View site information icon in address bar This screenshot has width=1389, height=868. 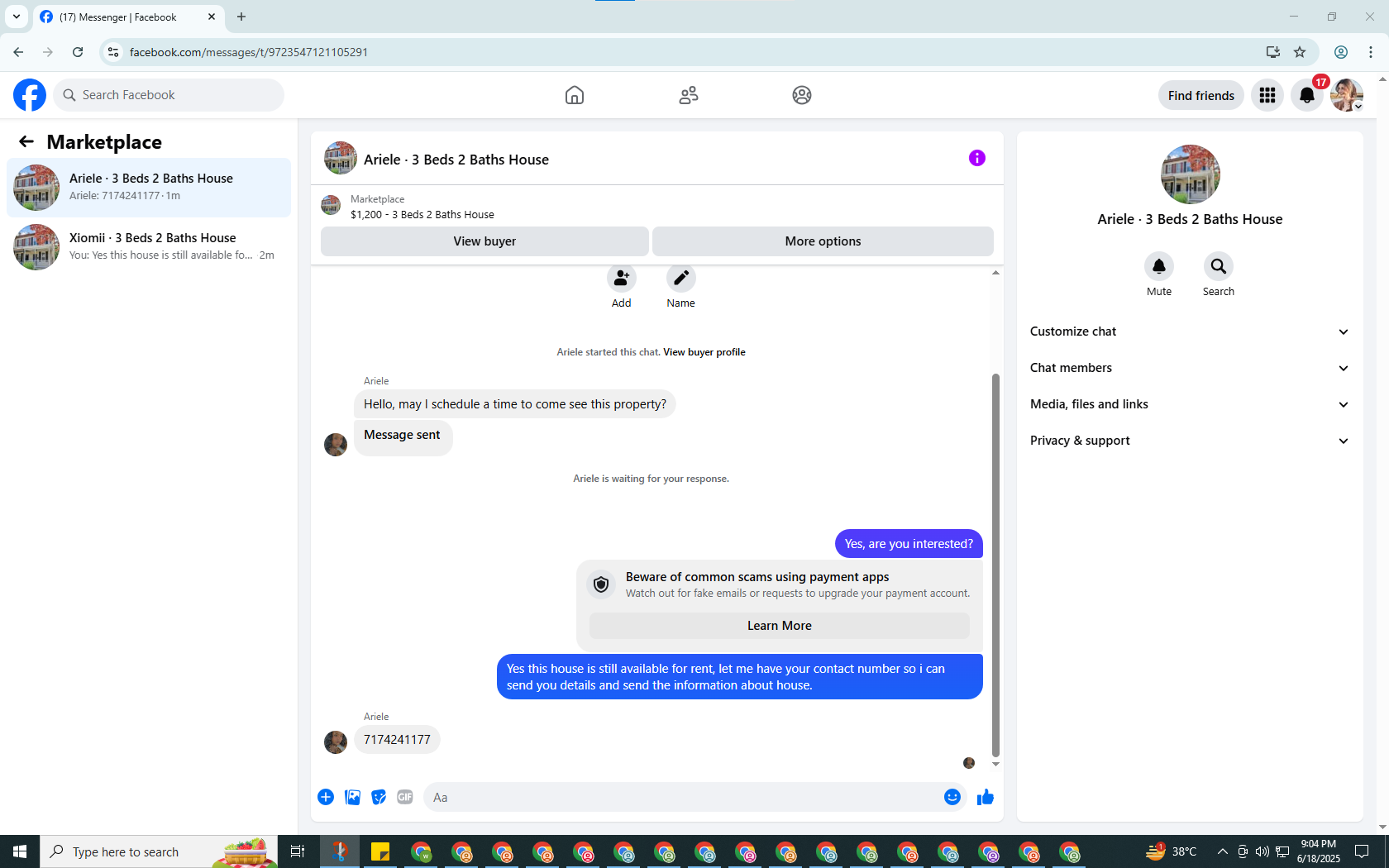[113, 52]
